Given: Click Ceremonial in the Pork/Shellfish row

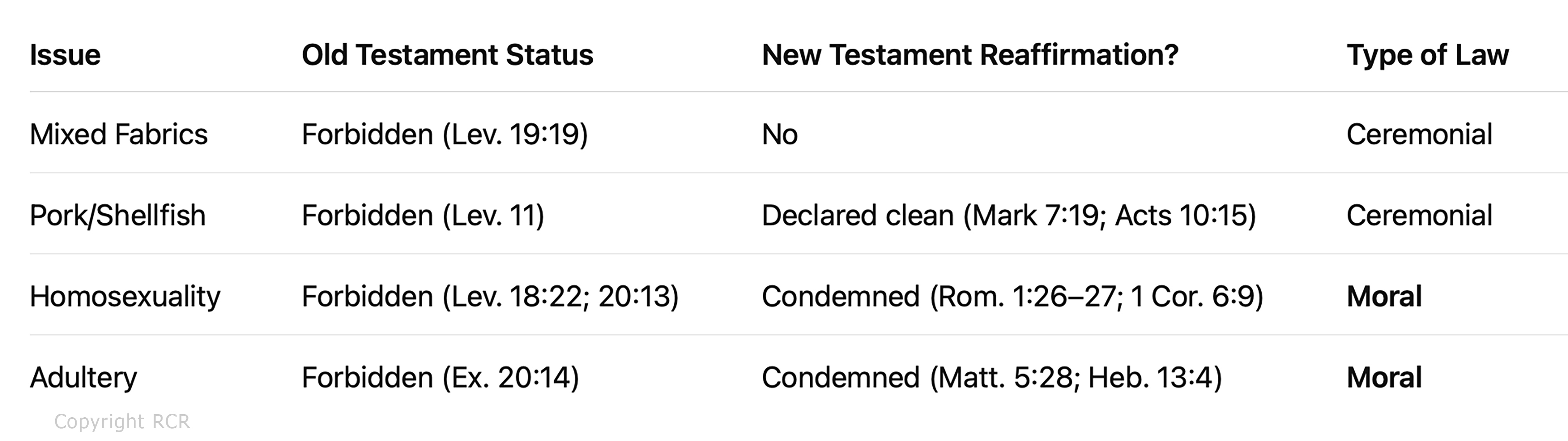Looking at the screenshot, I should coord(1419,215).
